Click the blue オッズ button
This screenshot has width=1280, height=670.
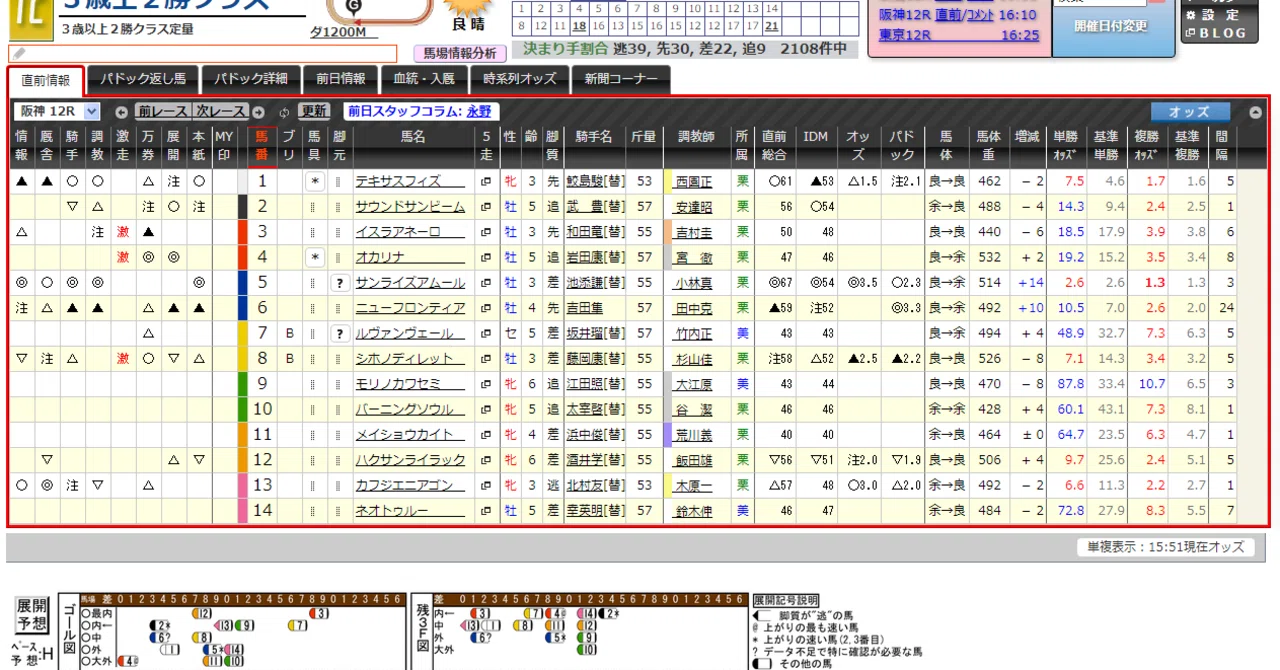click(1189, 112)
